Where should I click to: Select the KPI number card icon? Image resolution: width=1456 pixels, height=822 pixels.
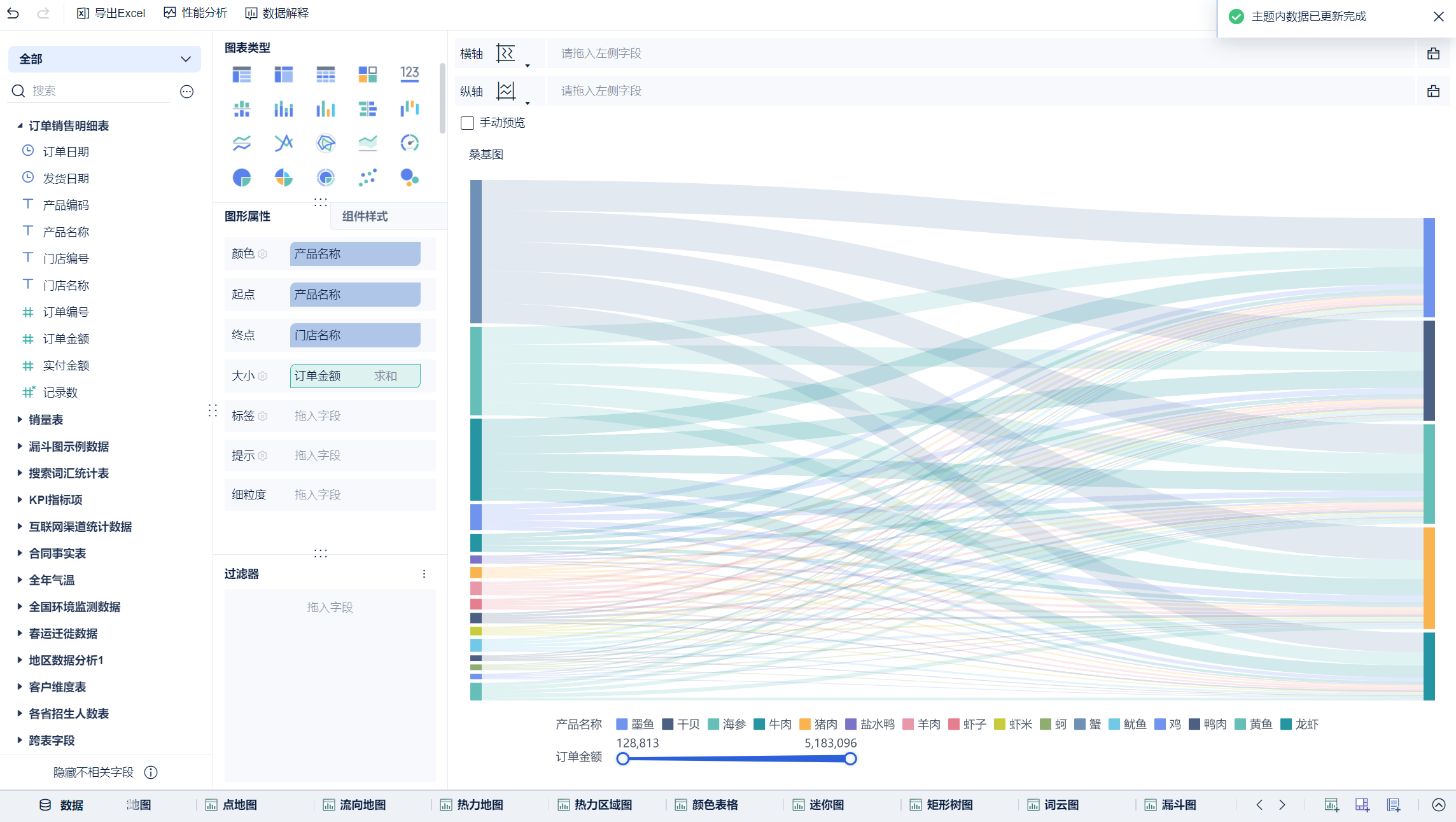(x=409, y=74)
